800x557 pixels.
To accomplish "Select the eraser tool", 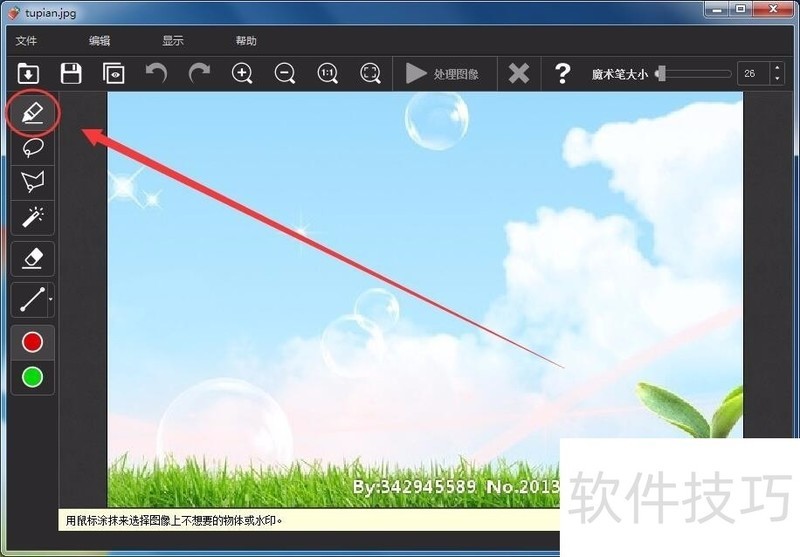I will click(x=33, y=259).
